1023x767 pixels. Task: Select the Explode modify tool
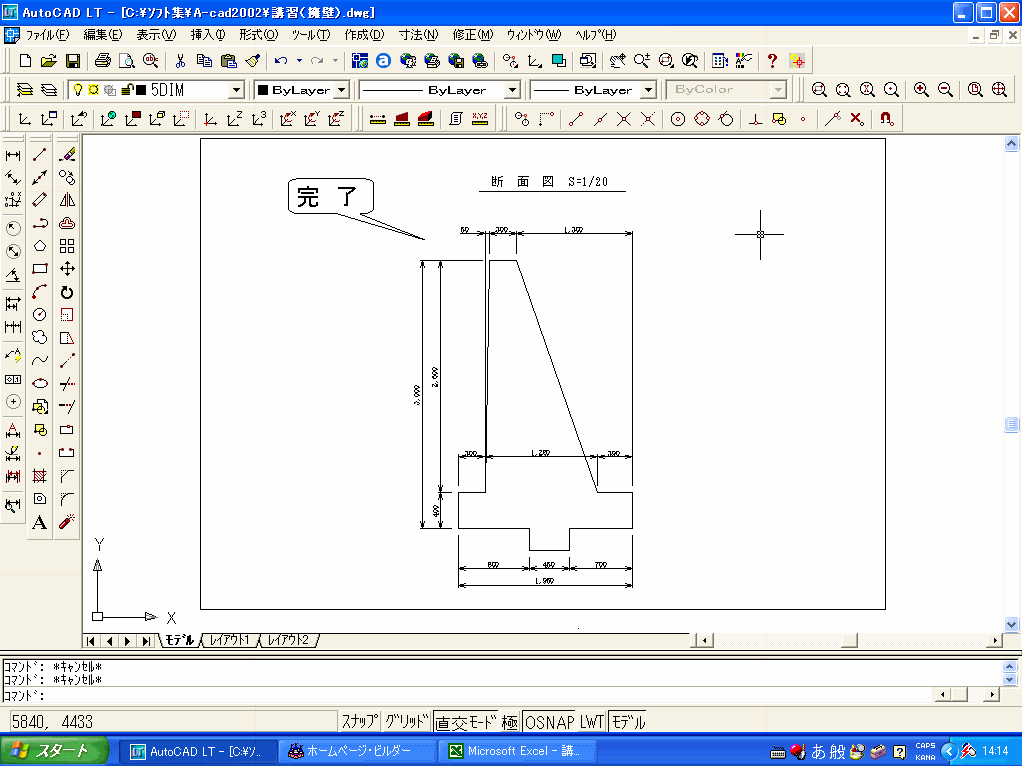click(x=67, y=522)
